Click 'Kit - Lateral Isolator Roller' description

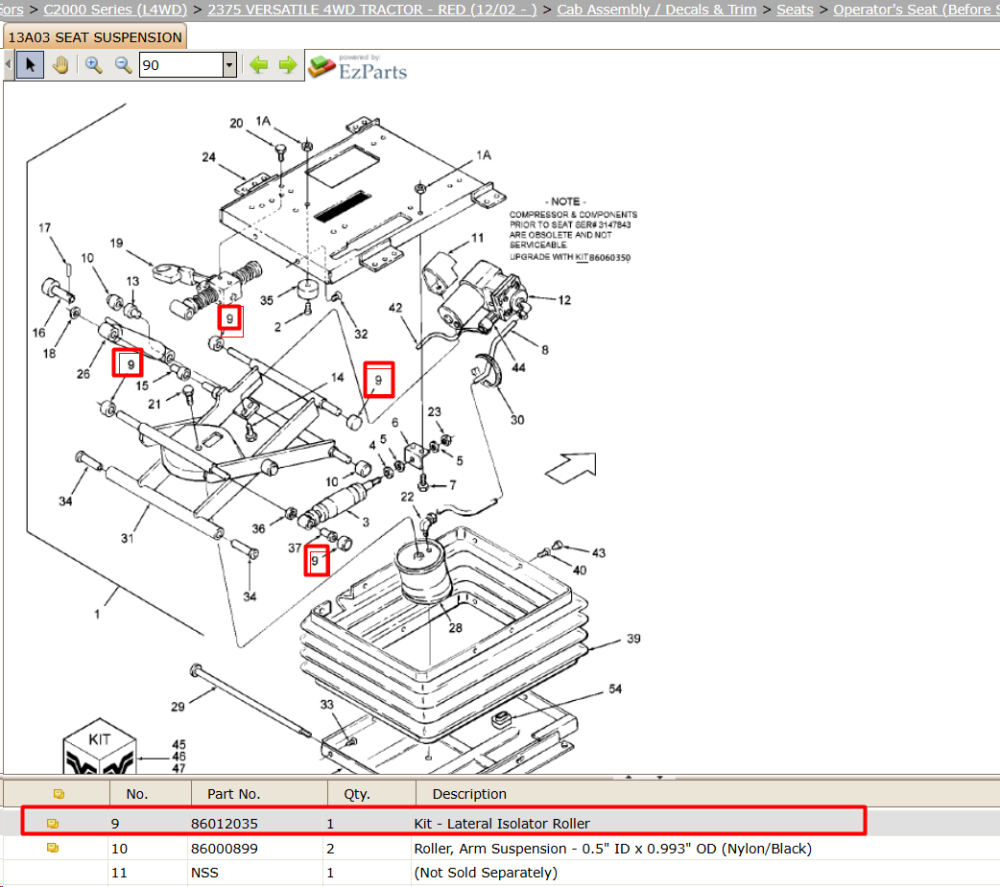click(502, 823)
